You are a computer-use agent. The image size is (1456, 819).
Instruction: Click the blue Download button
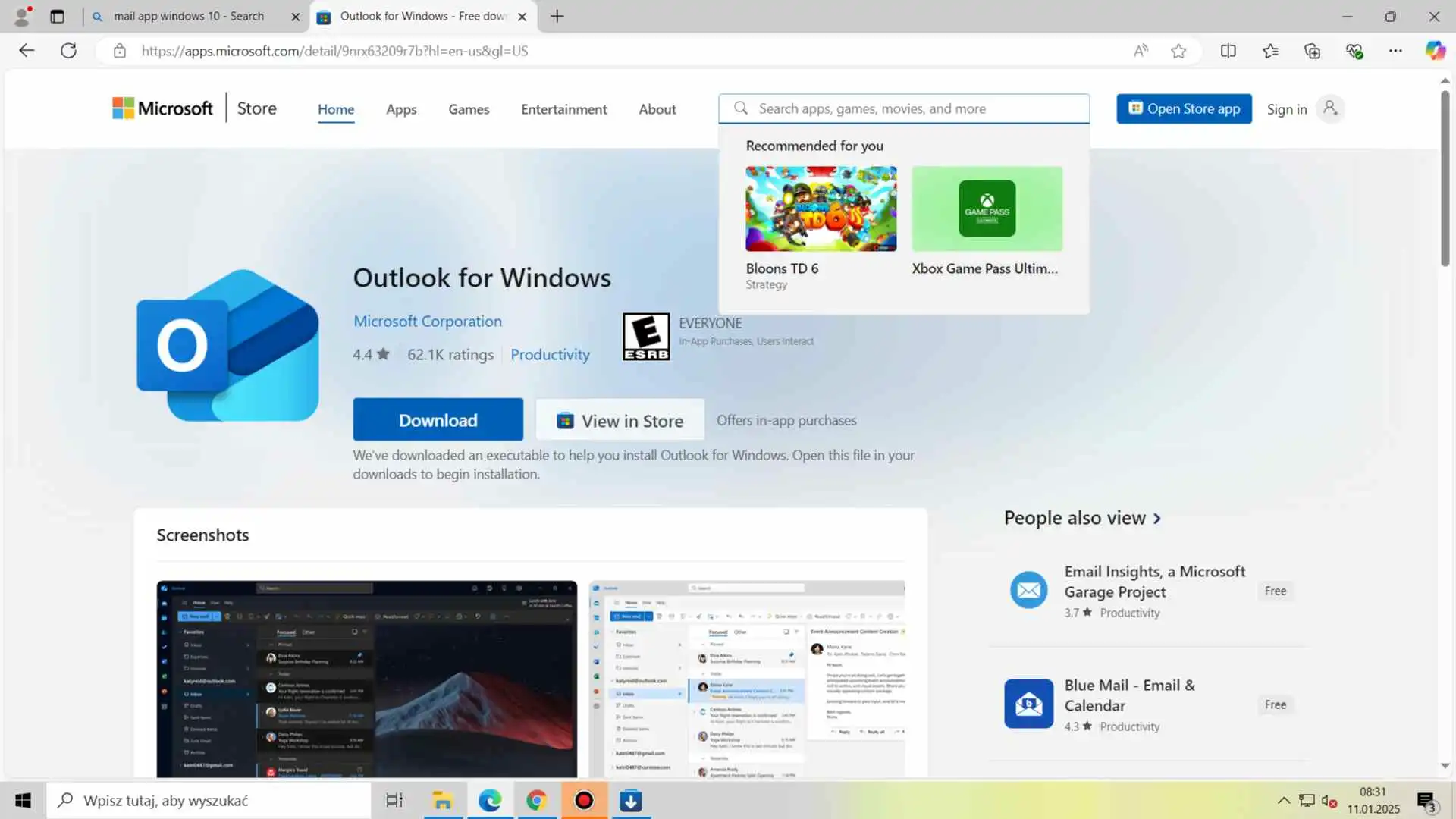point(438,420)
